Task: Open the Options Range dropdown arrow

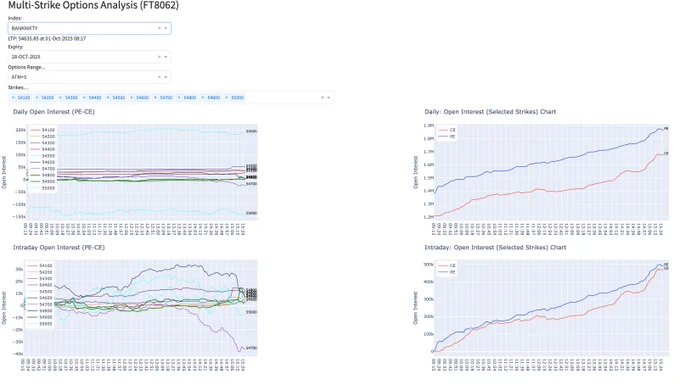Action: 166,77
